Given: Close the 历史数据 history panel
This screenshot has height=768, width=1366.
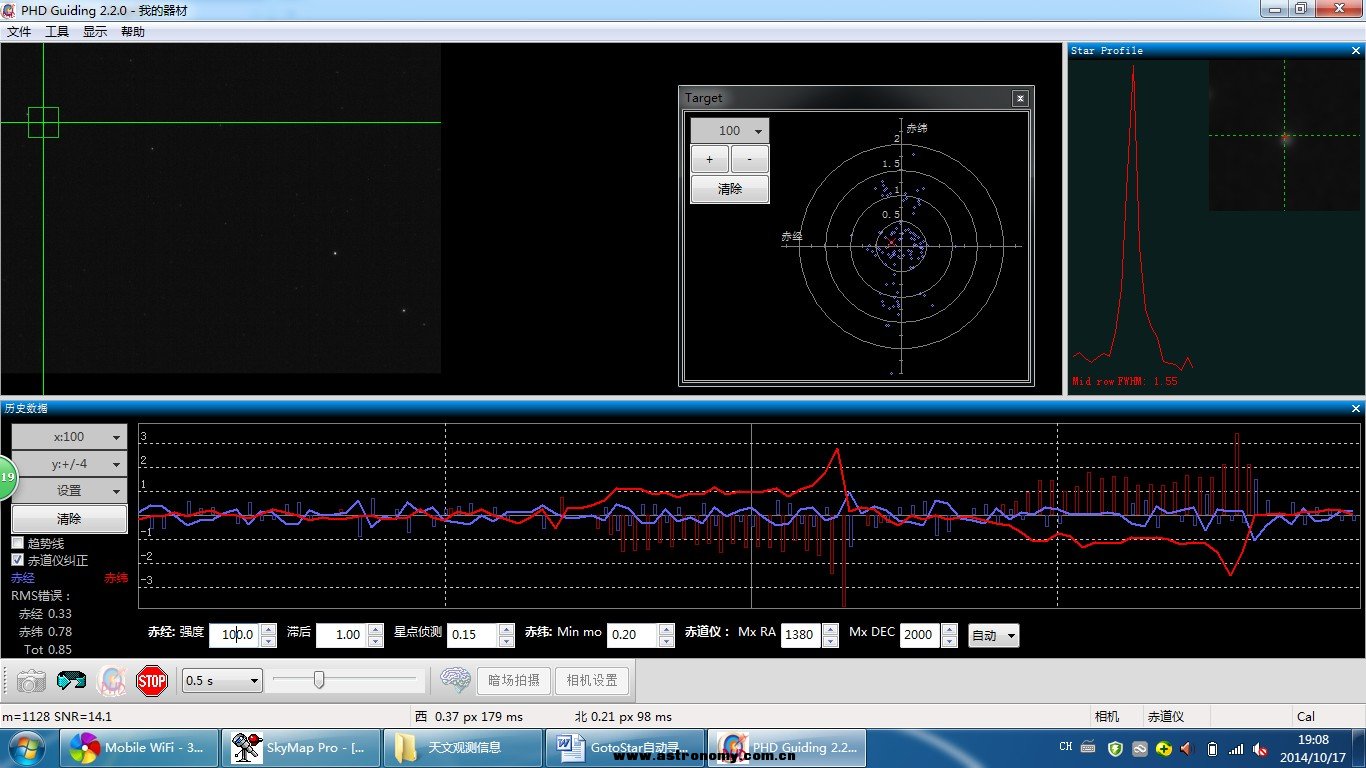Looking at the screenshot, I should click(1356, 408).
